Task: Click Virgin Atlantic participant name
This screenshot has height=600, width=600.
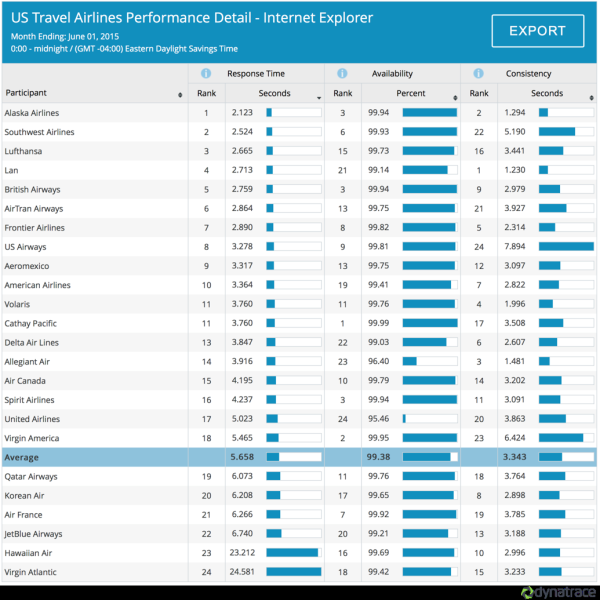Action: pos(31,572)
